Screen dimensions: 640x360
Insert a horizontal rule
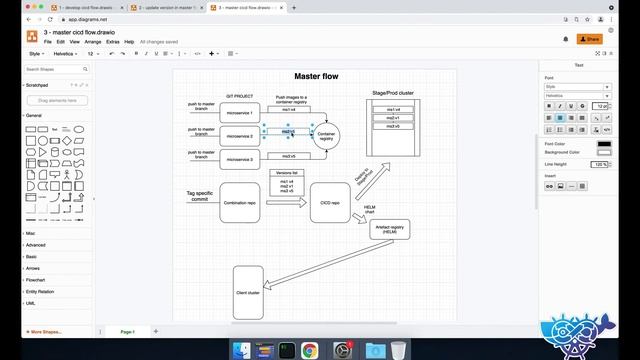coord(571,186)
